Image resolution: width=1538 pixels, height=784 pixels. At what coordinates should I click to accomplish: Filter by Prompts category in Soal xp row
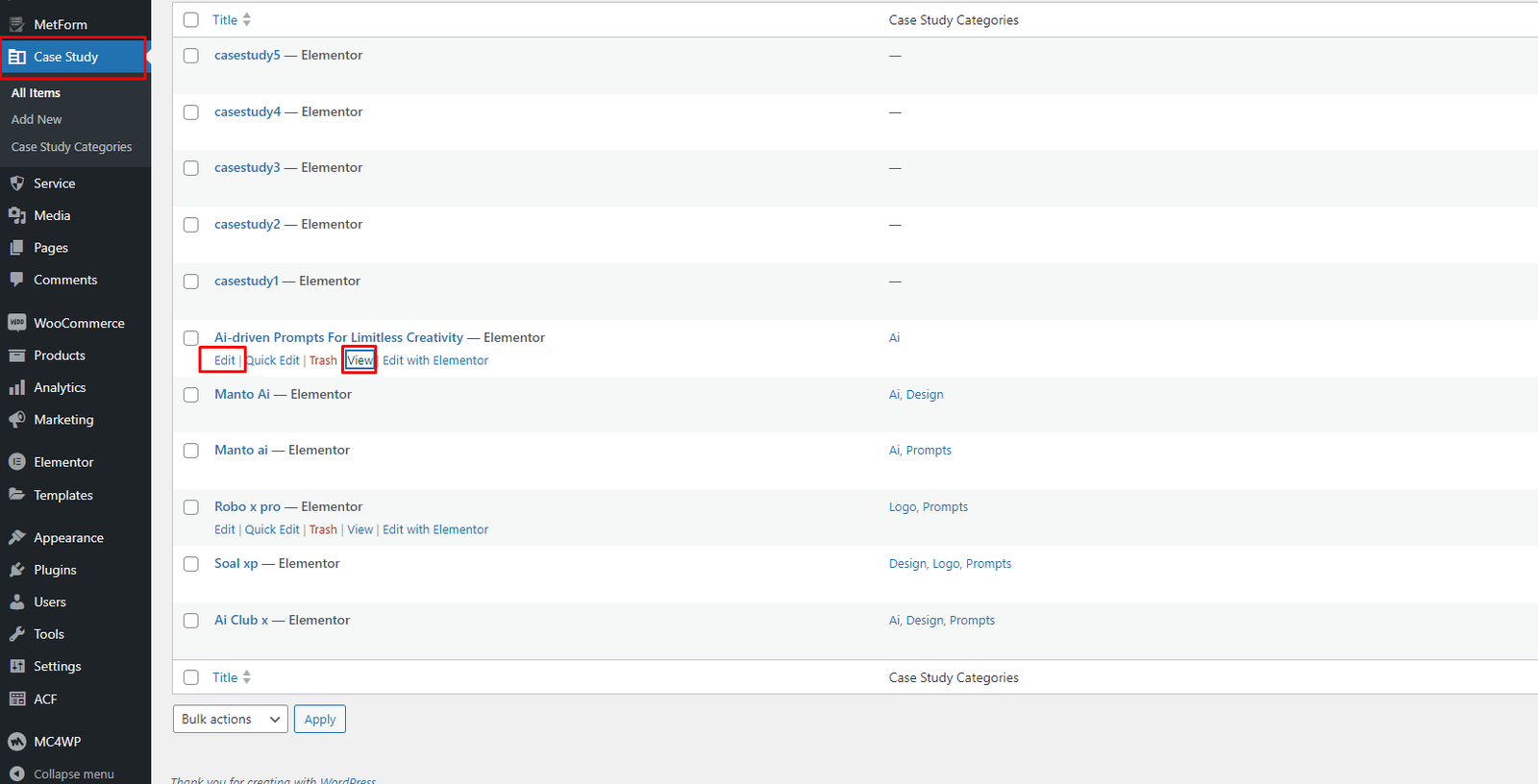click(x=988, y=564)
